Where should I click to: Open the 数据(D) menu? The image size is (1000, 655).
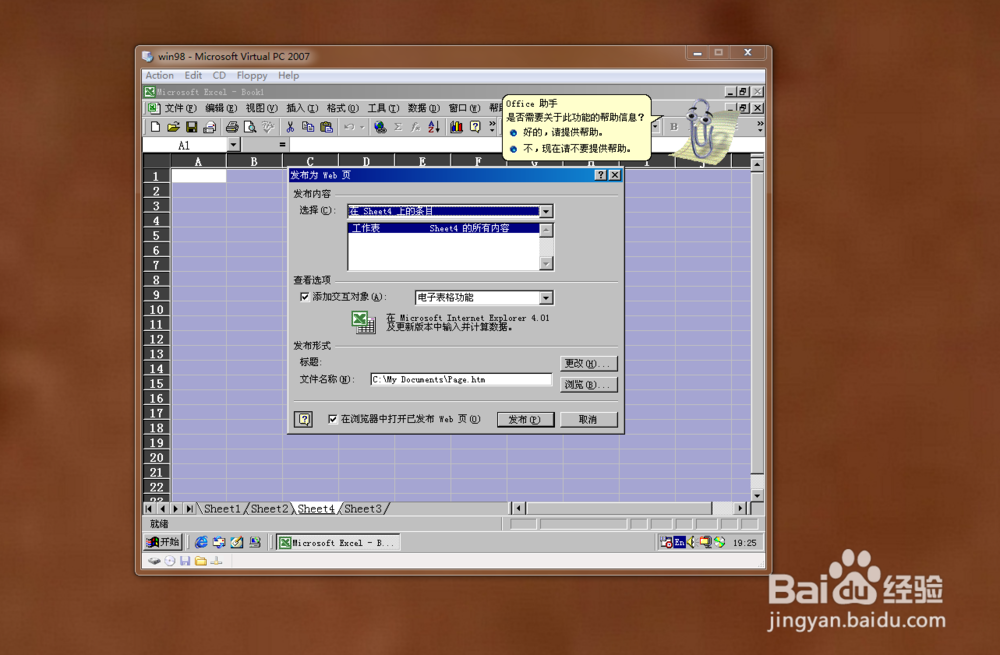[423, 108]
